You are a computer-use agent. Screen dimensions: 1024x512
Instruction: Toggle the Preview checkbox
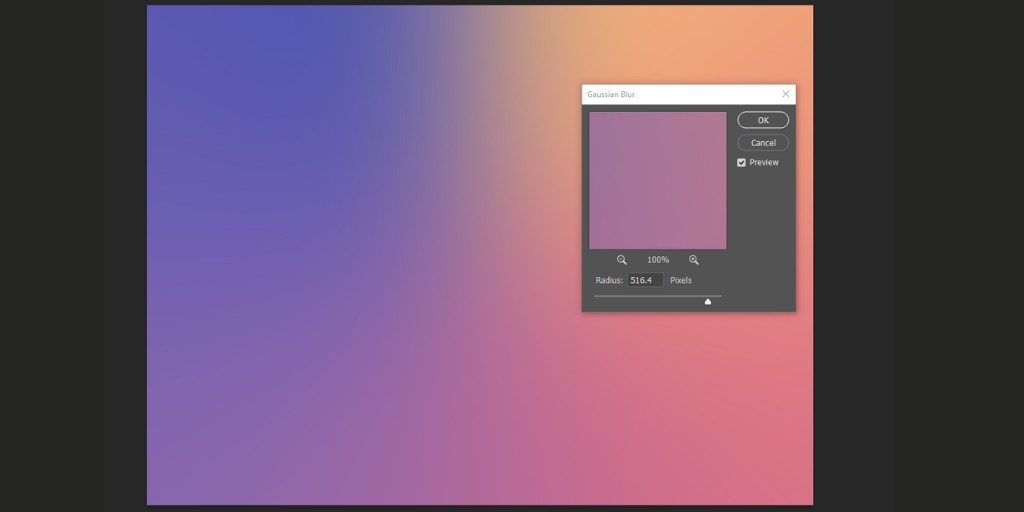click(741, 163)
